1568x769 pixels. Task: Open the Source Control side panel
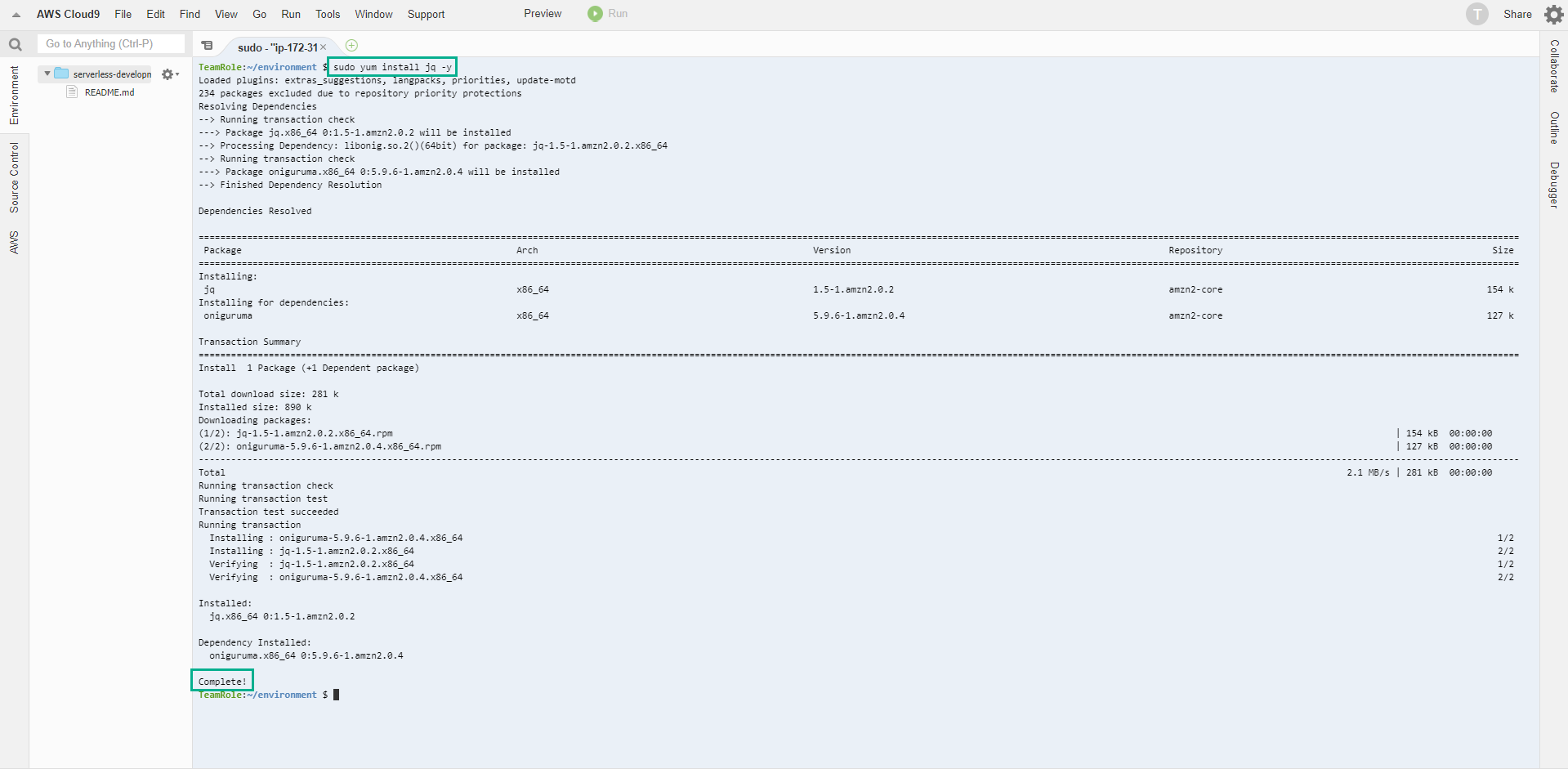(14, 177)
